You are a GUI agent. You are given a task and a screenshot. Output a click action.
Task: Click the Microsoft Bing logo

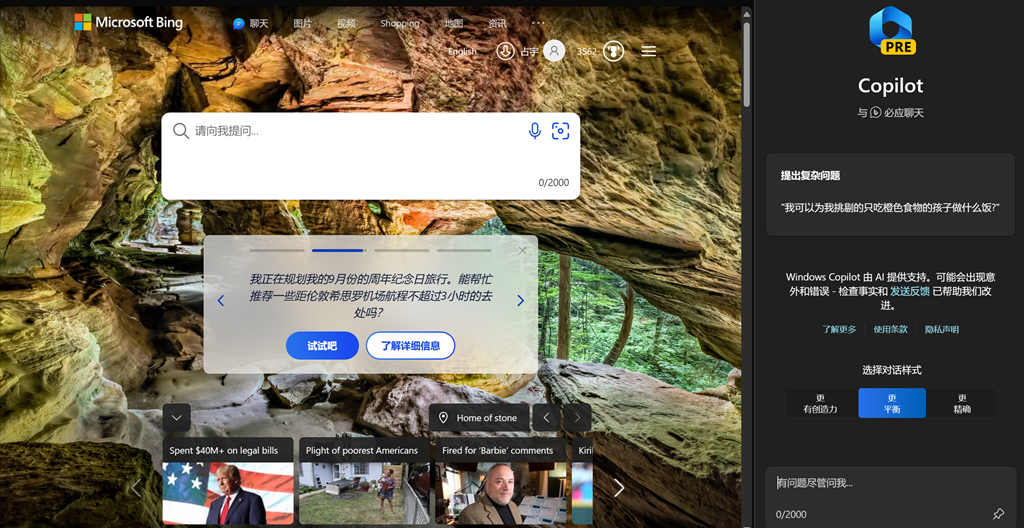[128, 22]
